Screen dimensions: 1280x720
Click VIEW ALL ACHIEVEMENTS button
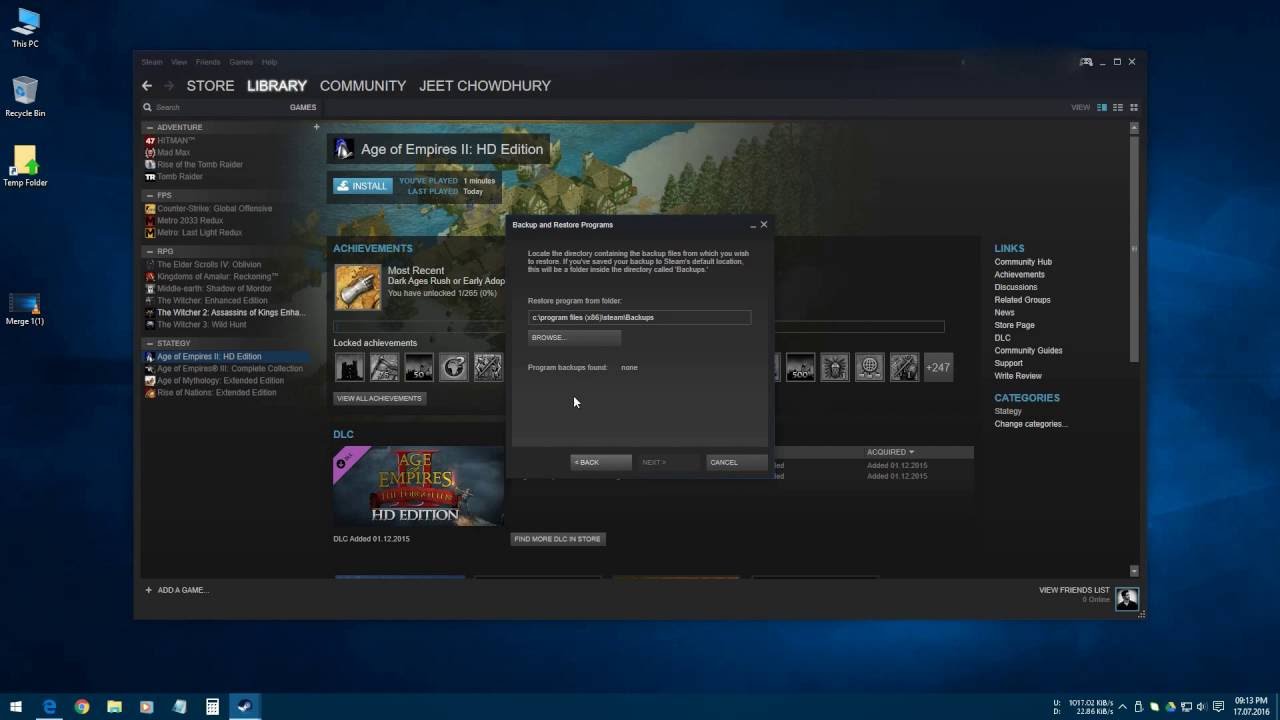click(380, 398)
